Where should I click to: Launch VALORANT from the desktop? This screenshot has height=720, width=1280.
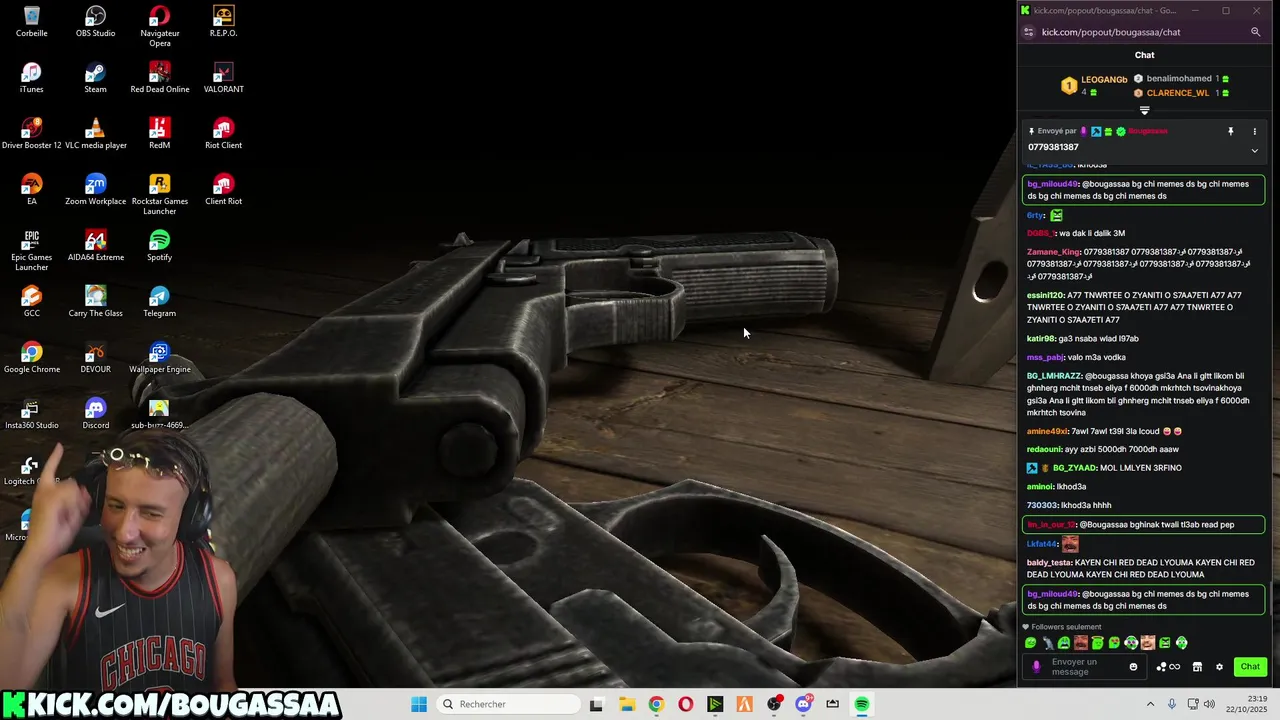(224, 77)
